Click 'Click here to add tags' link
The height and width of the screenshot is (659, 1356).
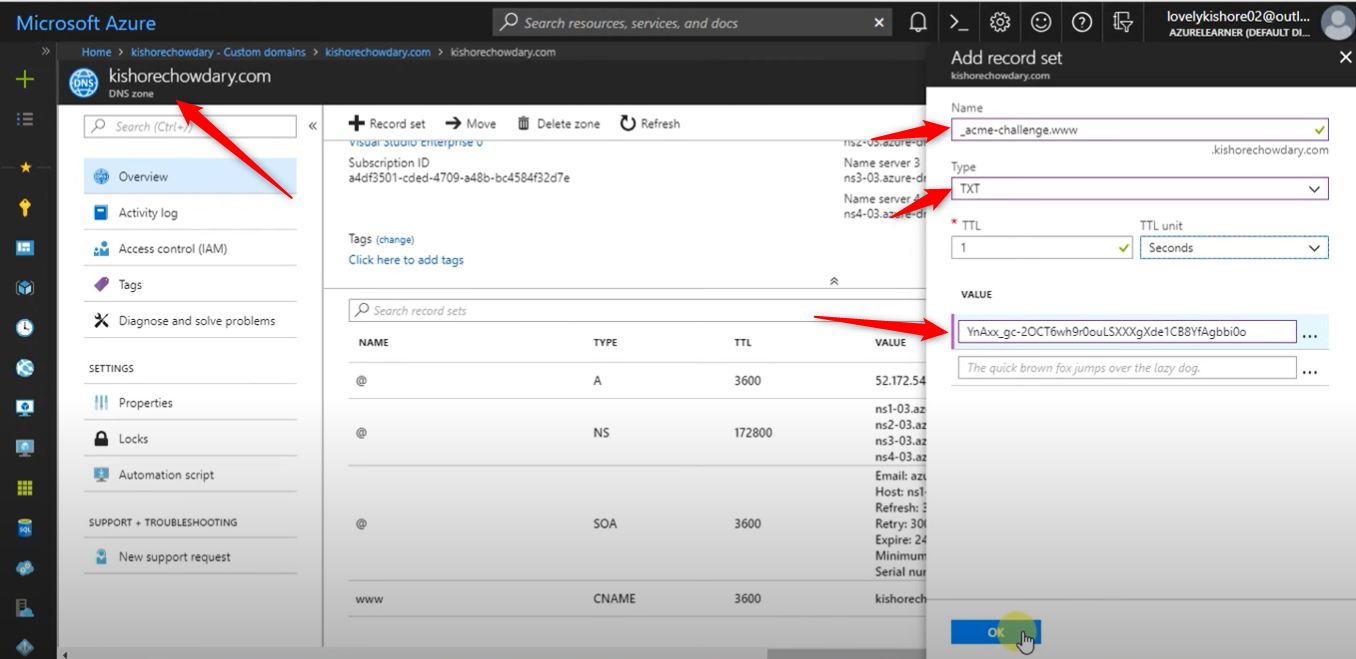tap(406, 260)
